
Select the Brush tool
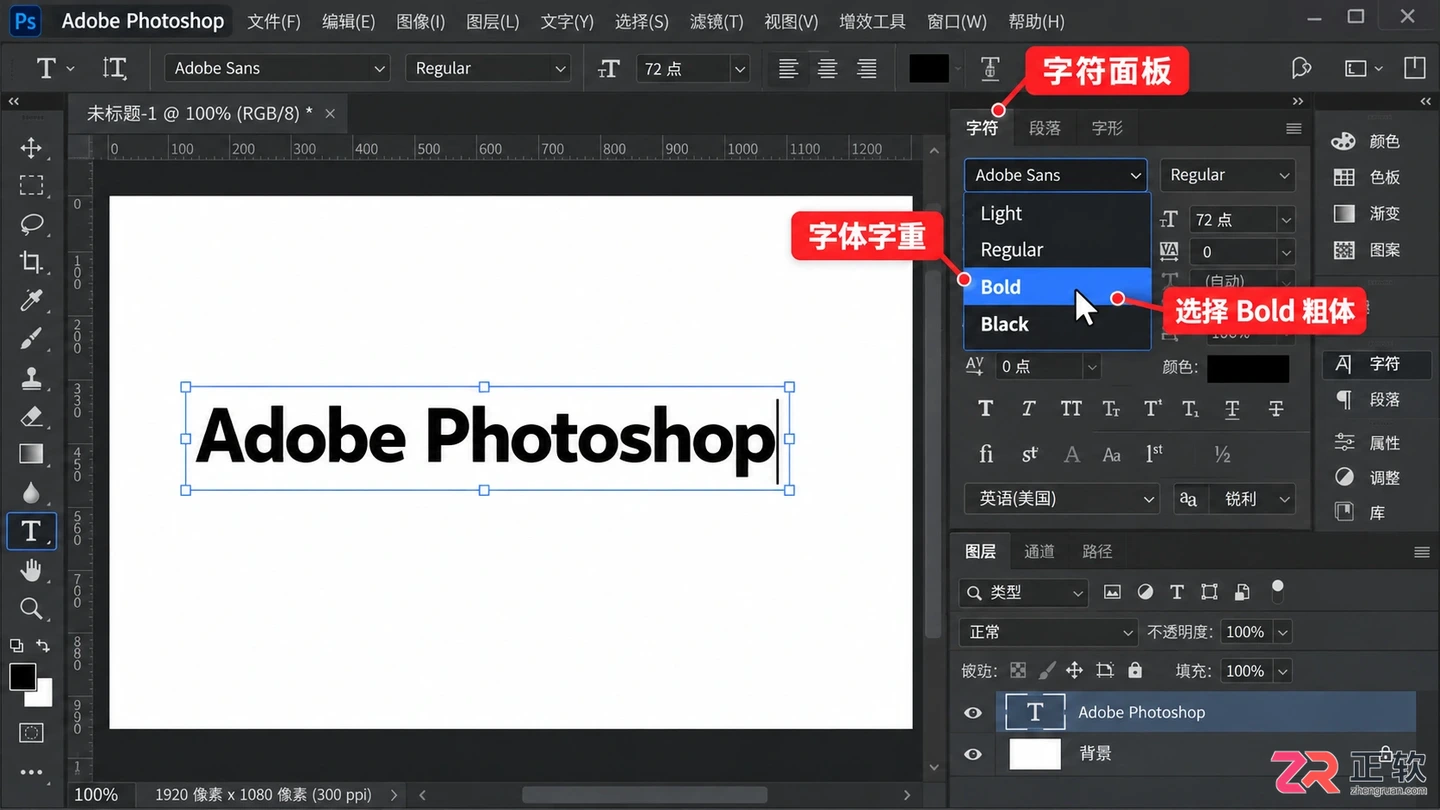coord(31,339)
